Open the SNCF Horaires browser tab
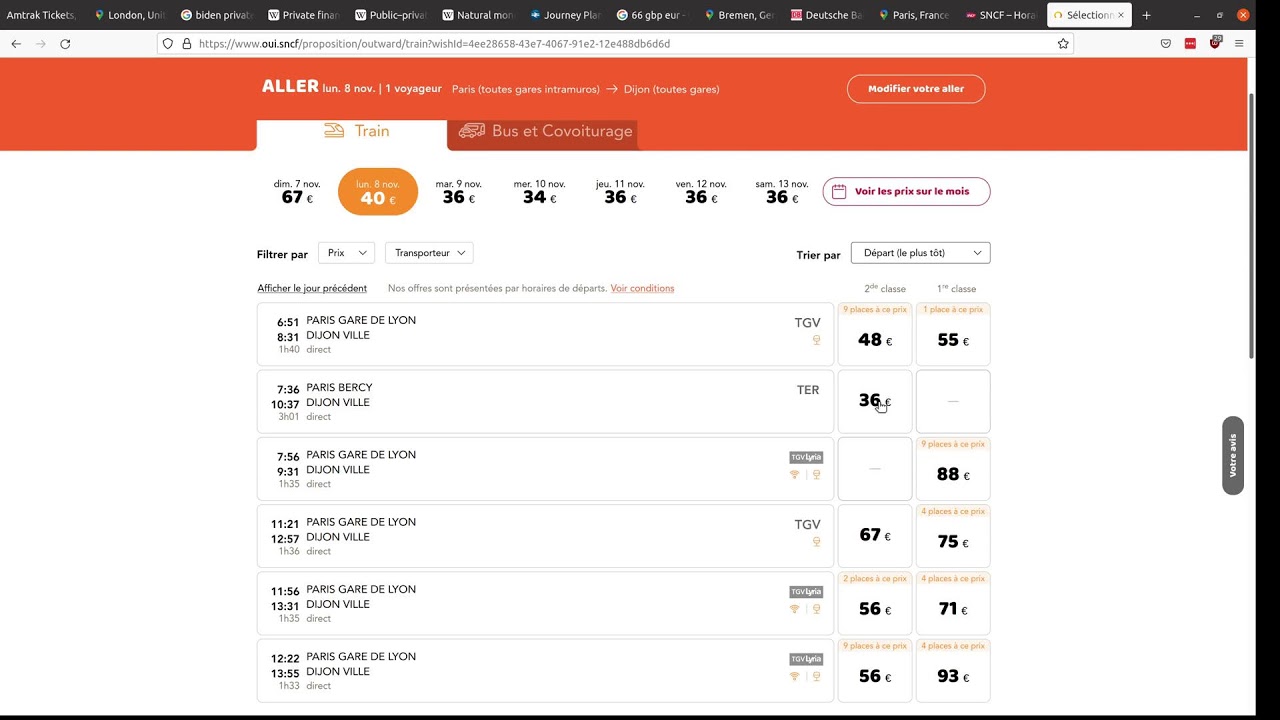The height and width of the screenshot is (720, 1280). coord(1001,15)
